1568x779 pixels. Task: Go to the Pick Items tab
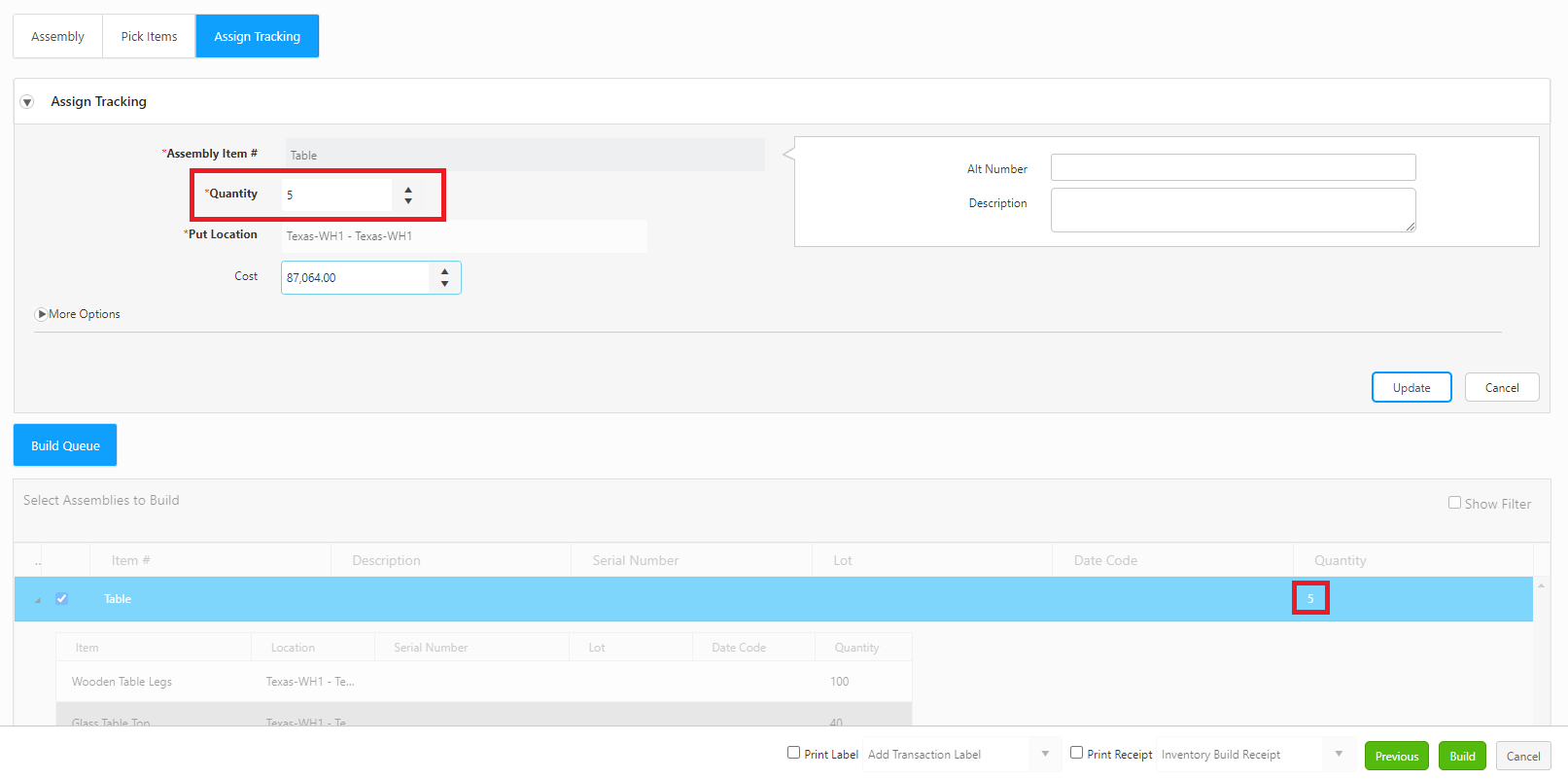(x=149, y=36)
